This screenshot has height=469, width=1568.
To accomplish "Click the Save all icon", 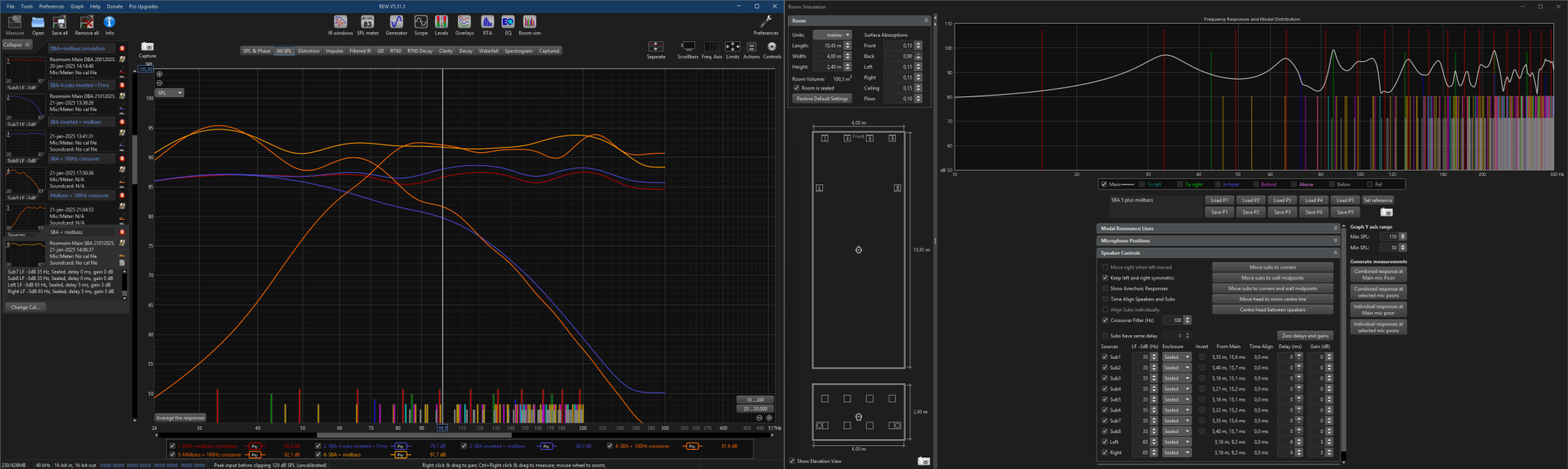I will point(60,22).
